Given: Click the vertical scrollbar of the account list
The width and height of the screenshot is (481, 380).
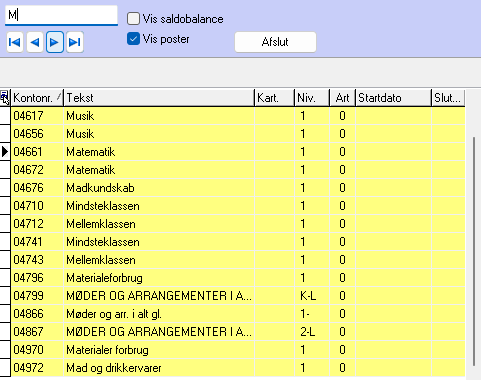Looking at the screenshot, I should click(x=474, y=250).
